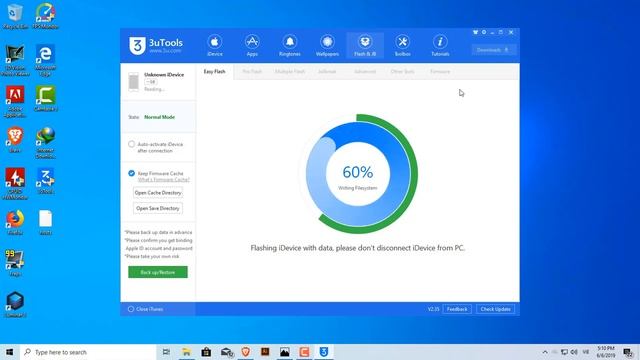This screenshot has width=640, height=360.
Task: Open the blank document file on desktop
Action: (x=45, y=222)
